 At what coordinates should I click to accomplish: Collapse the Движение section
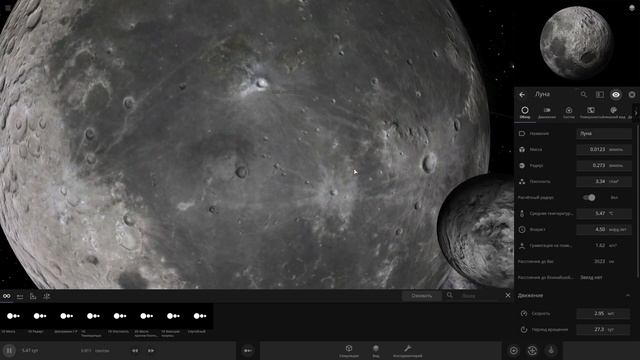tap(627, 295)
